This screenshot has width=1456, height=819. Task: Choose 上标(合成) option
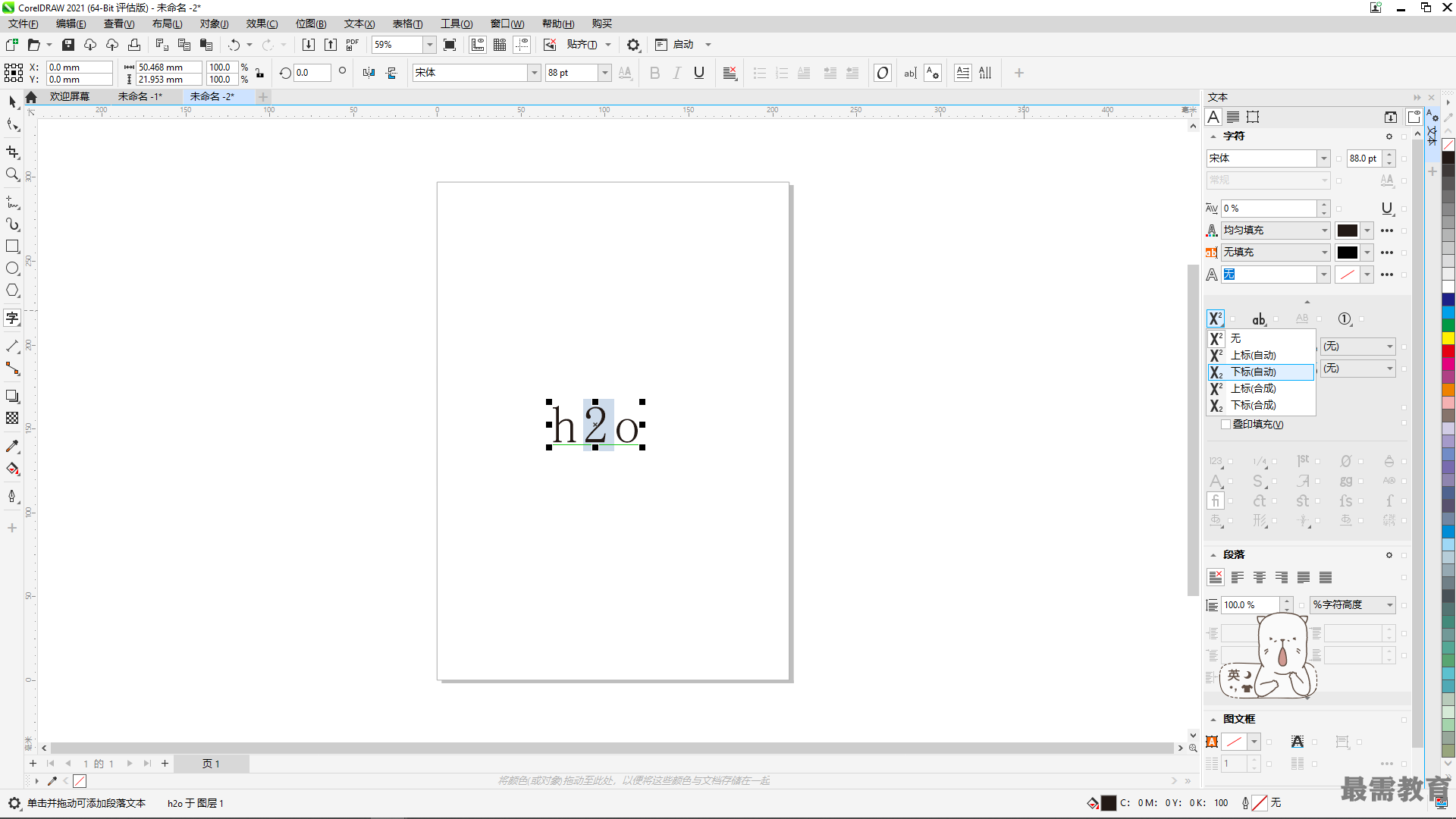pos(1260,389)
